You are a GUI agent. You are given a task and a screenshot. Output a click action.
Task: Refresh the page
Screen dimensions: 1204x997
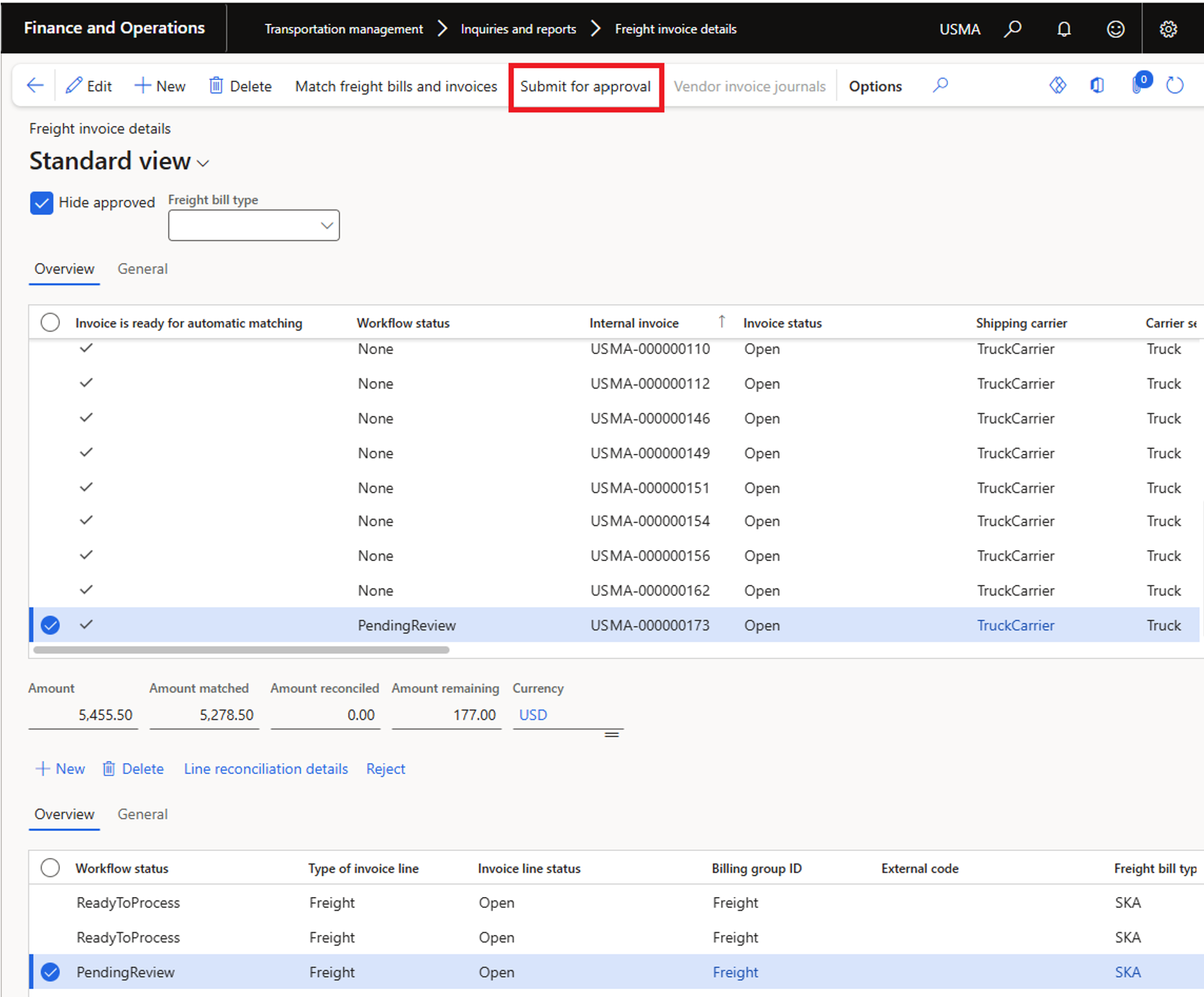click(1175, 86)
